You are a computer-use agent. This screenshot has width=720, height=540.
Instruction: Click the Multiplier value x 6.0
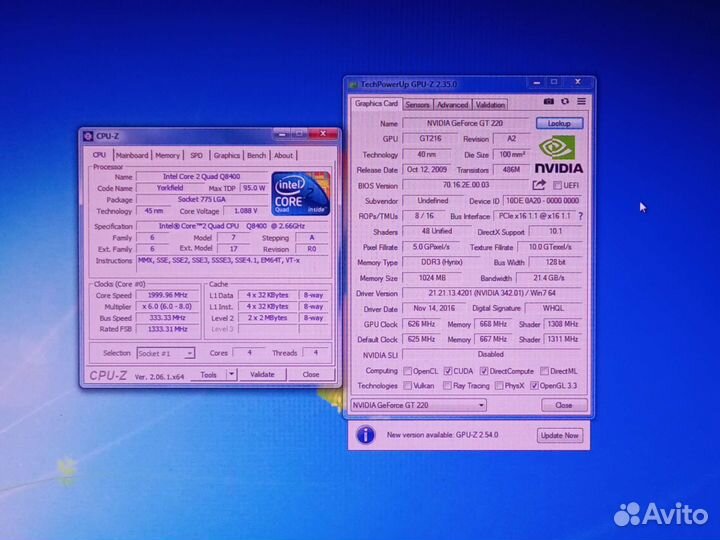(x=168, y=306)
